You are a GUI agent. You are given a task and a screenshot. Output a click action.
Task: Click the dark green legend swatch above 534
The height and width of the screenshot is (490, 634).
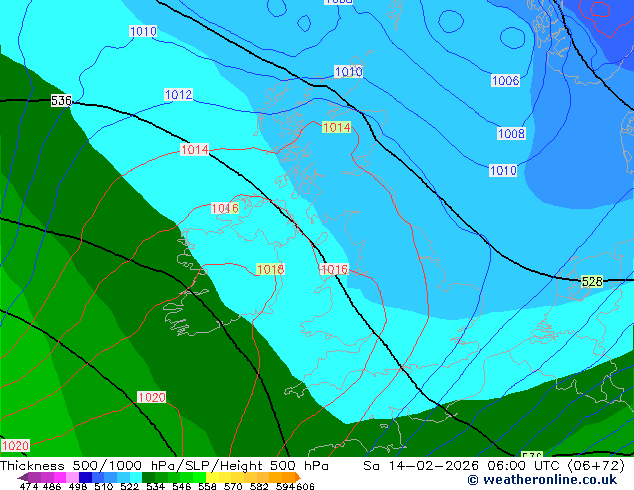pyautogui.click(x=146, y=477)
